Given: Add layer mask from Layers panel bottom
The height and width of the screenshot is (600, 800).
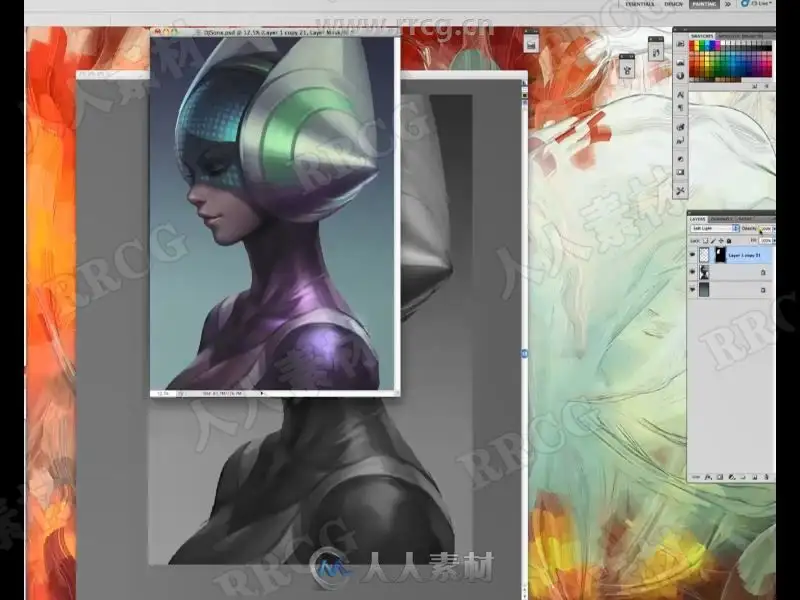Looking at the screenshot, I should [x=720, y=477].
